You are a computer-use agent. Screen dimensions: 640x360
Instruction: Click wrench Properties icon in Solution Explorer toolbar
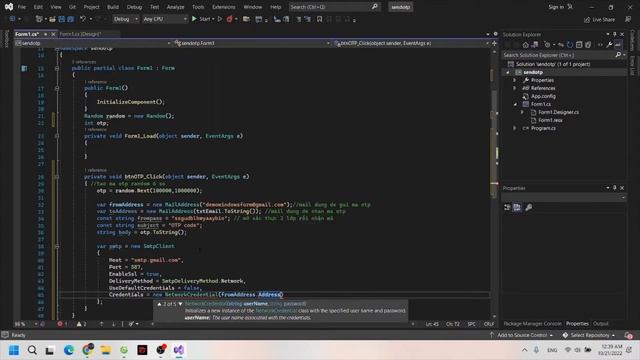pyautogui.click(x=609, y=45)
